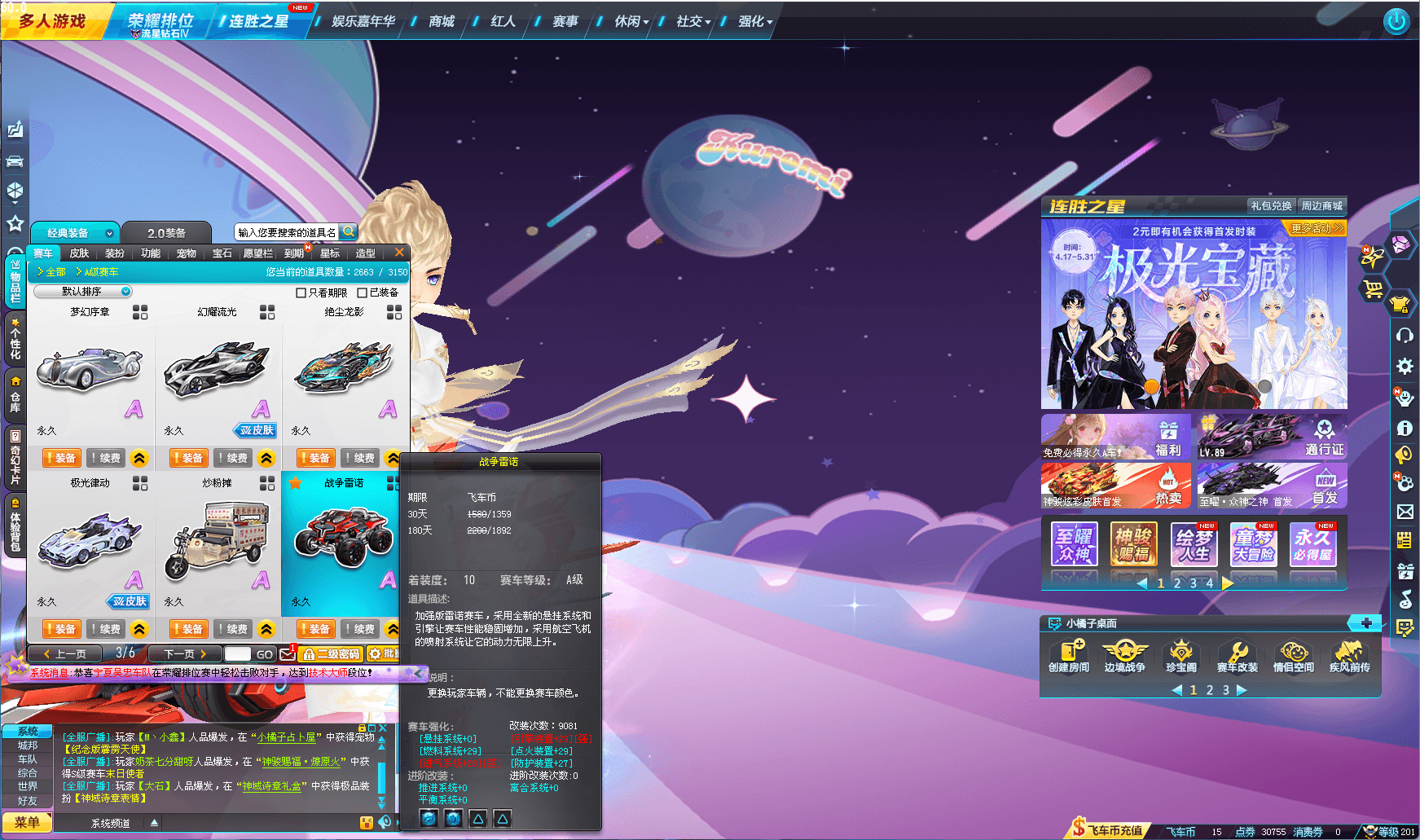Open the 2.0装备 tab
The width and height of the screenshot is (1420, 840).
[166, 233]
